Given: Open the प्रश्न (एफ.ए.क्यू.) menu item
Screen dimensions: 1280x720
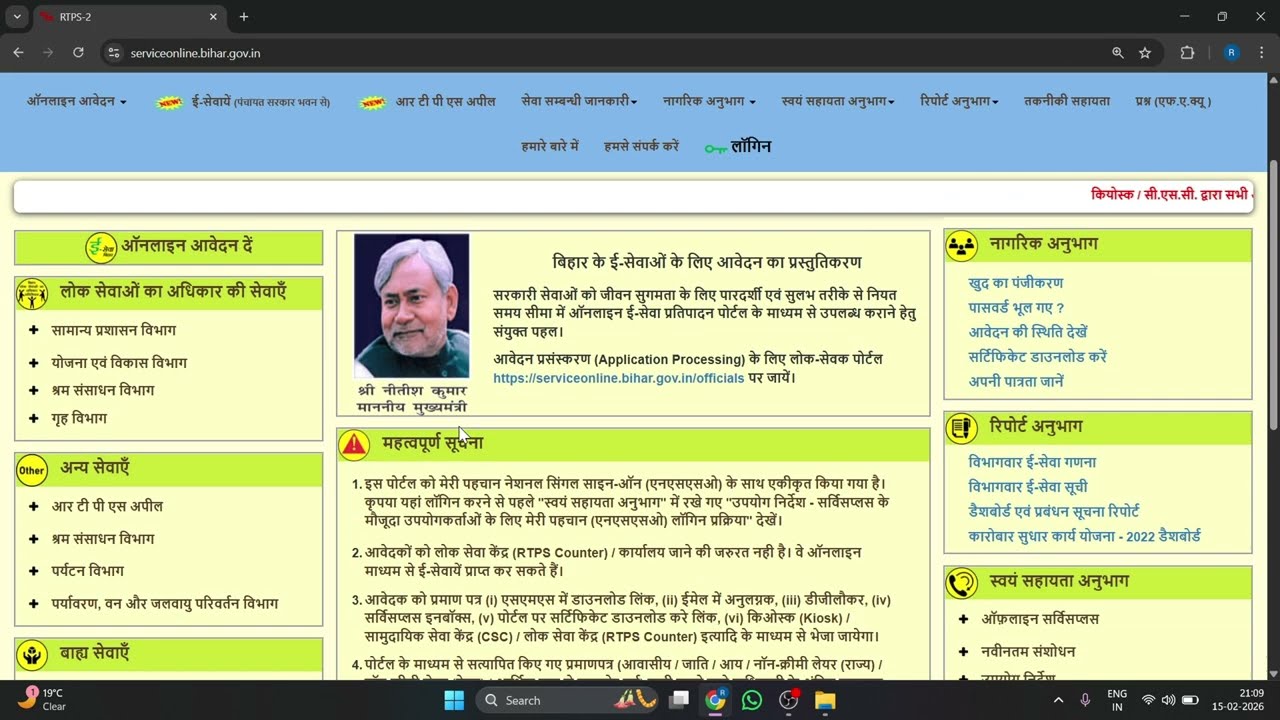Looking at the screenshot, I should pyautogui.click(x=1173, y=101).
